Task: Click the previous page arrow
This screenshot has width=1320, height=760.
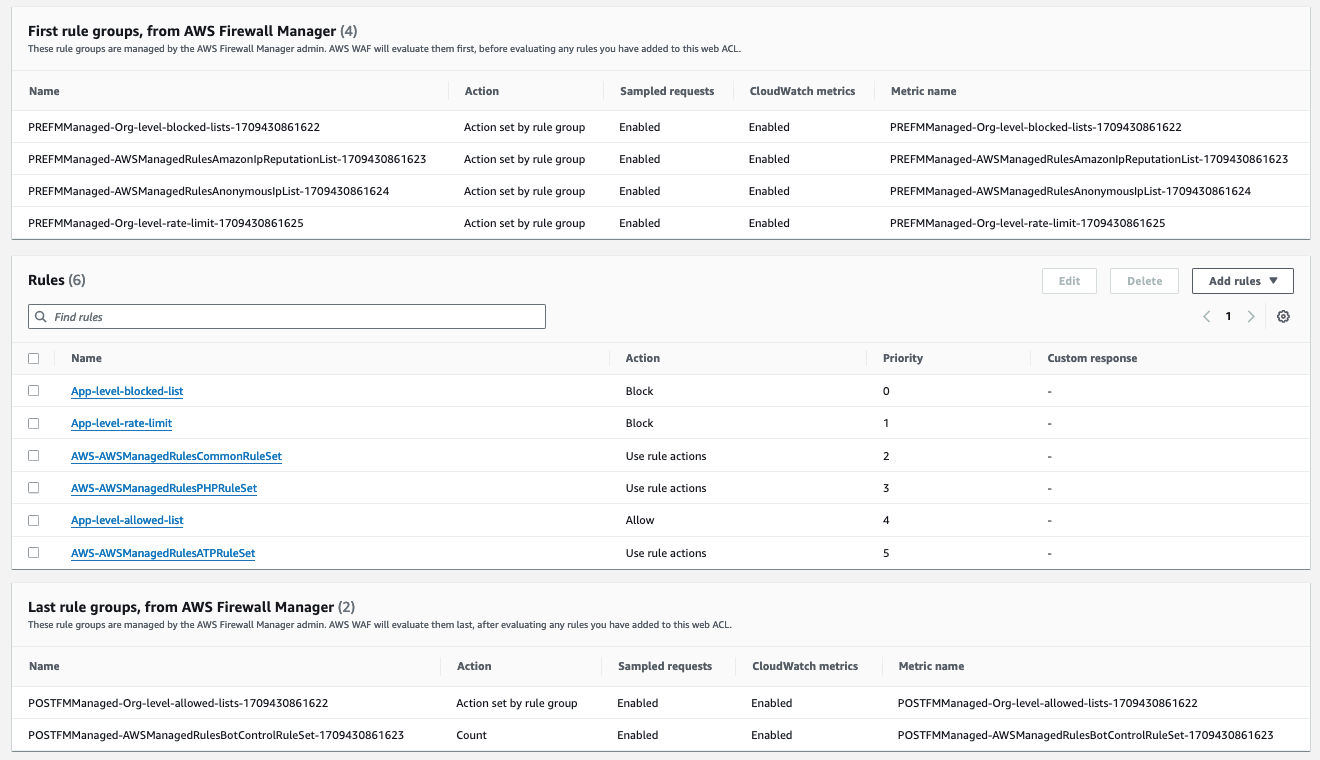Action: pyautogui.click(x=1207, y=316)
